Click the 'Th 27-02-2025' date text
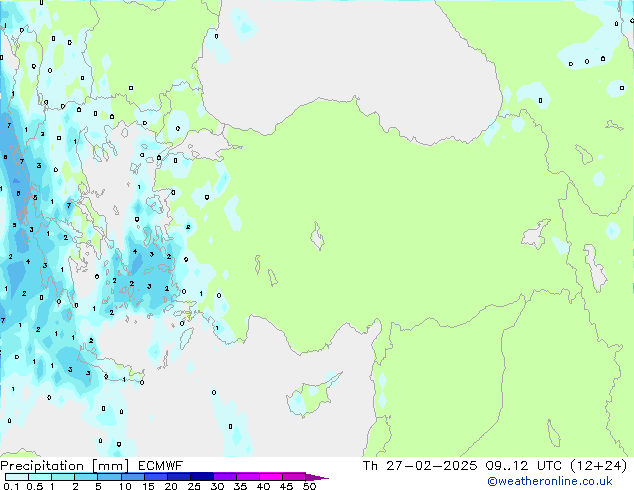Viewport: 634px width, 490px height. (x=420, y=466)
